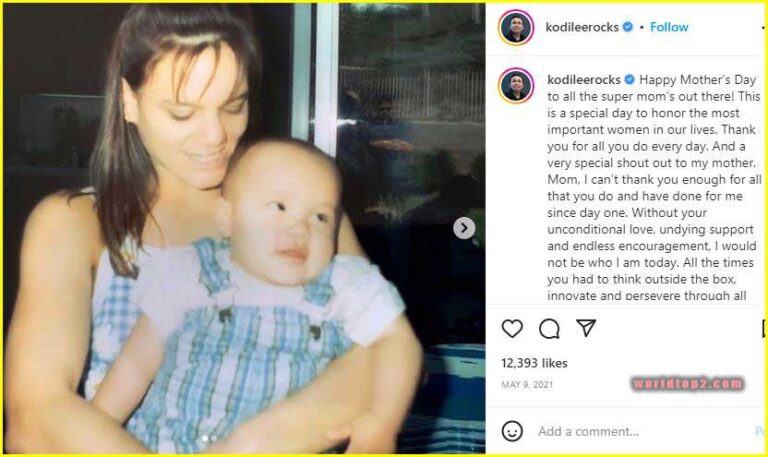Screen dimensions: 768x457
Task: Click the caption author's avatar
Action: [516, 86]
